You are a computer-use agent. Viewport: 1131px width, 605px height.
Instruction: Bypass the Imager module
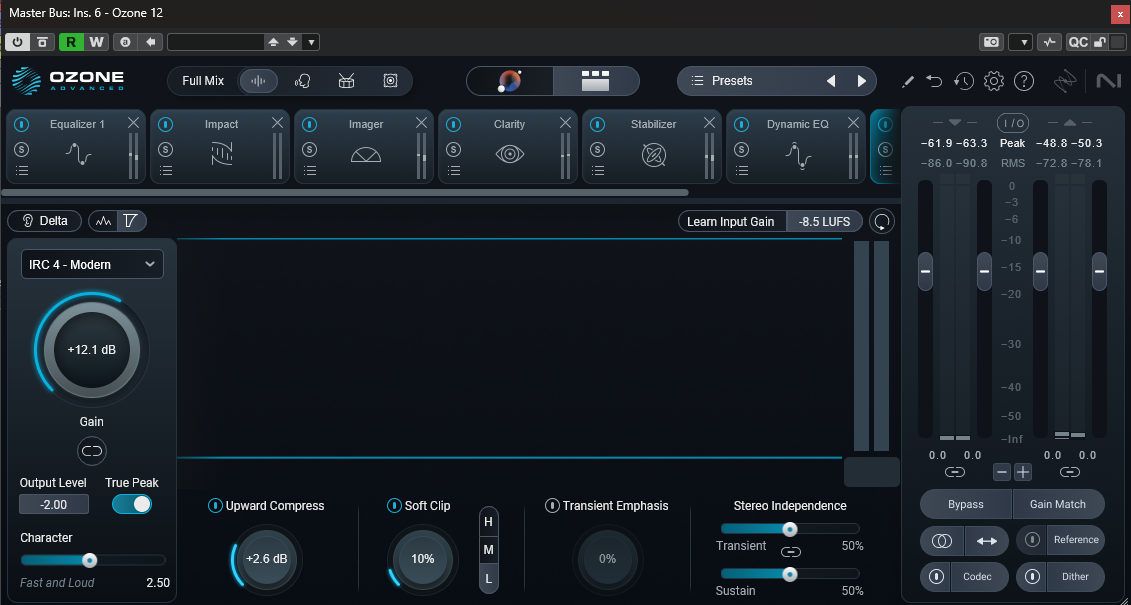[x=310, y=125]
